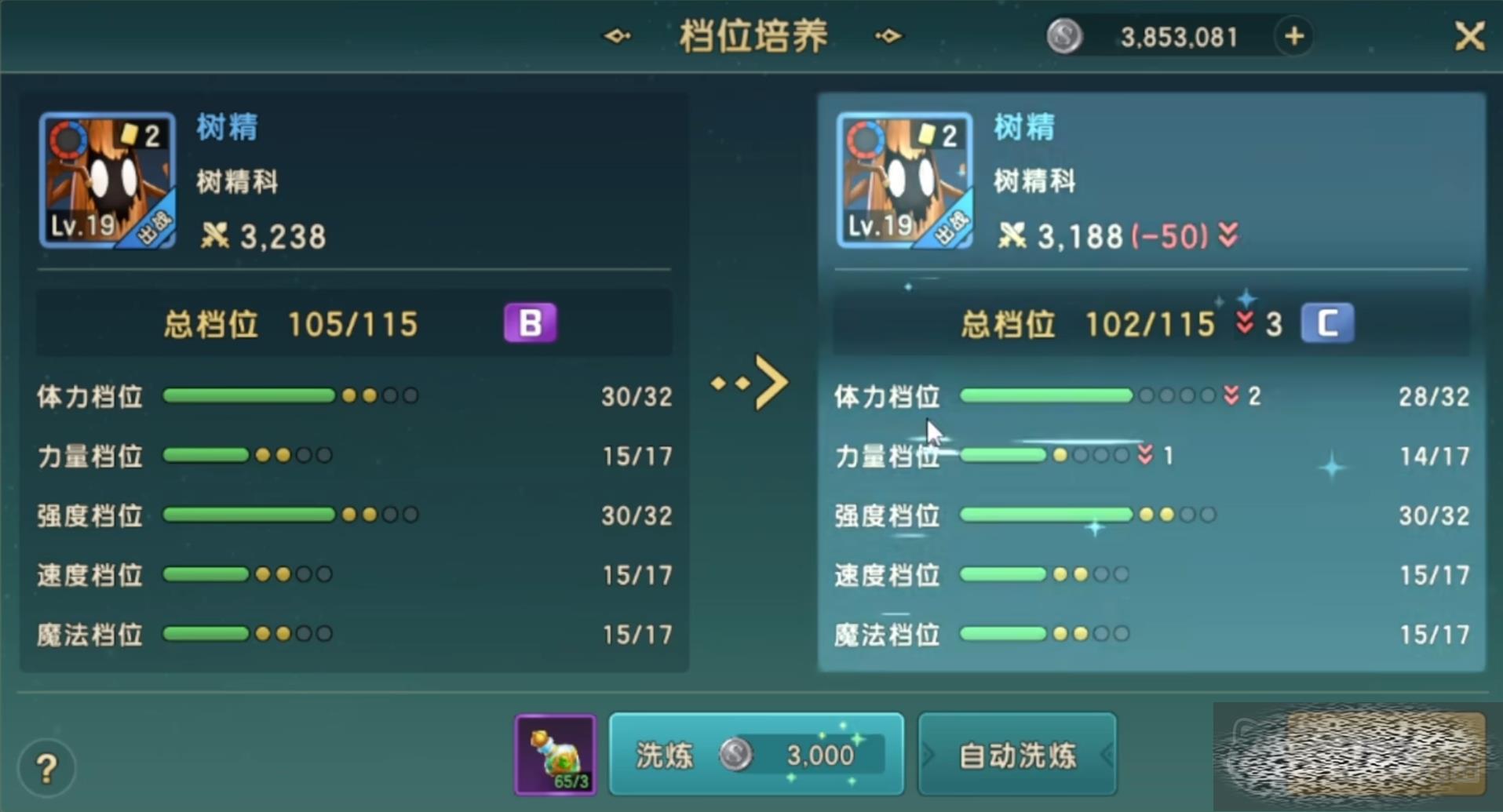1503x812 pixels.
Task: Start 自动洗炼 auto refine
Action: [x=1017, y=755]
